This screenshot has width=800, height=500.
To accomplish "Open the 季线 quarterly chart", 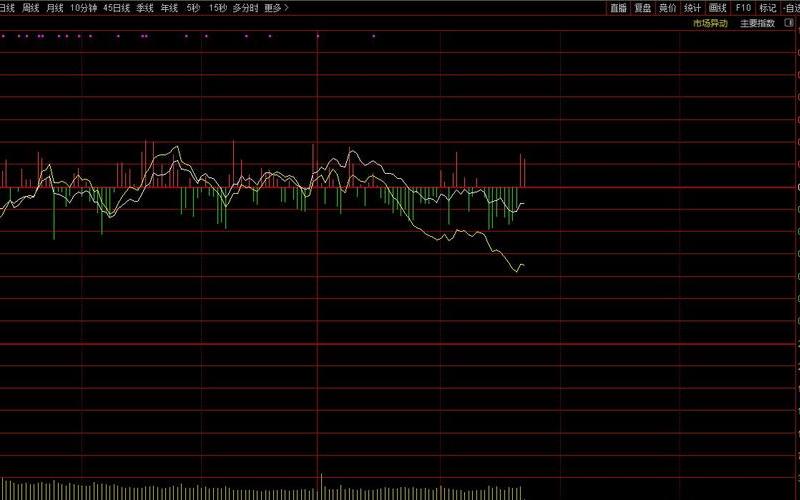I will (146, 7).
